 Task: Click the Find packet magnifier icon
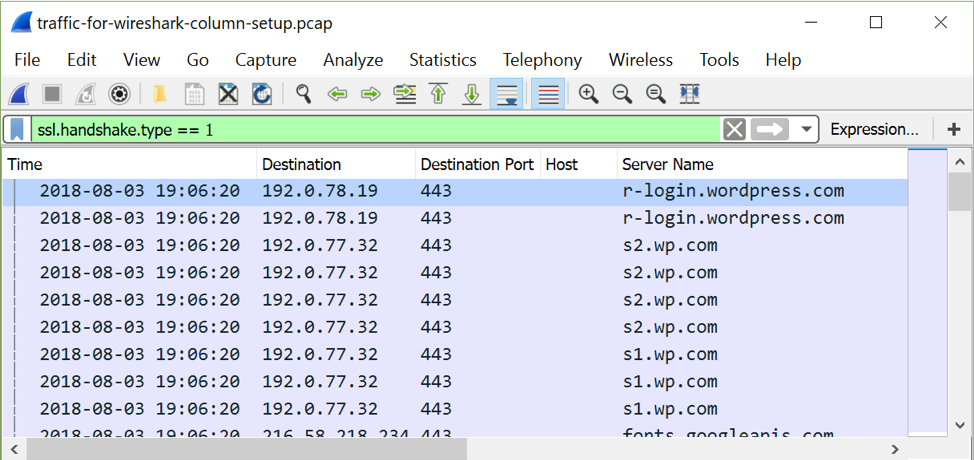point(303,94)
